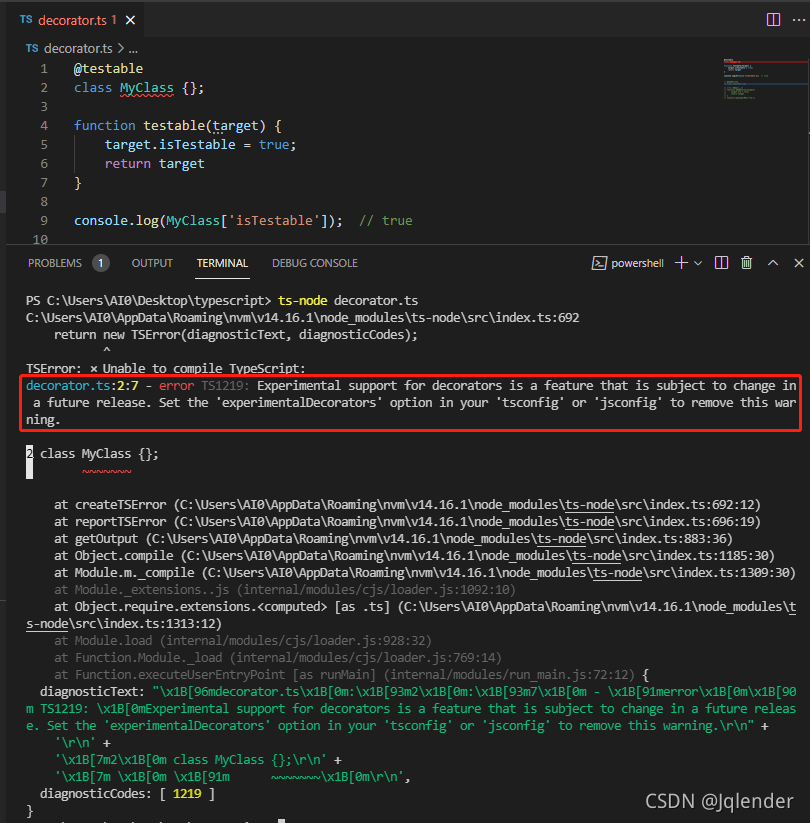Click decorator.ts in the breadcrumb bar
The height and width of the screenshot is (823, 810).
pyautogui.click(x=78, y=49)
